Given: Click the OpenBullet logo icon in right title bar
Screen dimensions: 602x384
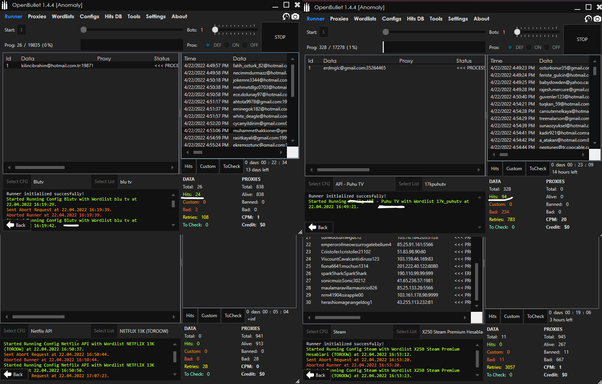Looking at the screenshot, I should [x=307, y=8].
